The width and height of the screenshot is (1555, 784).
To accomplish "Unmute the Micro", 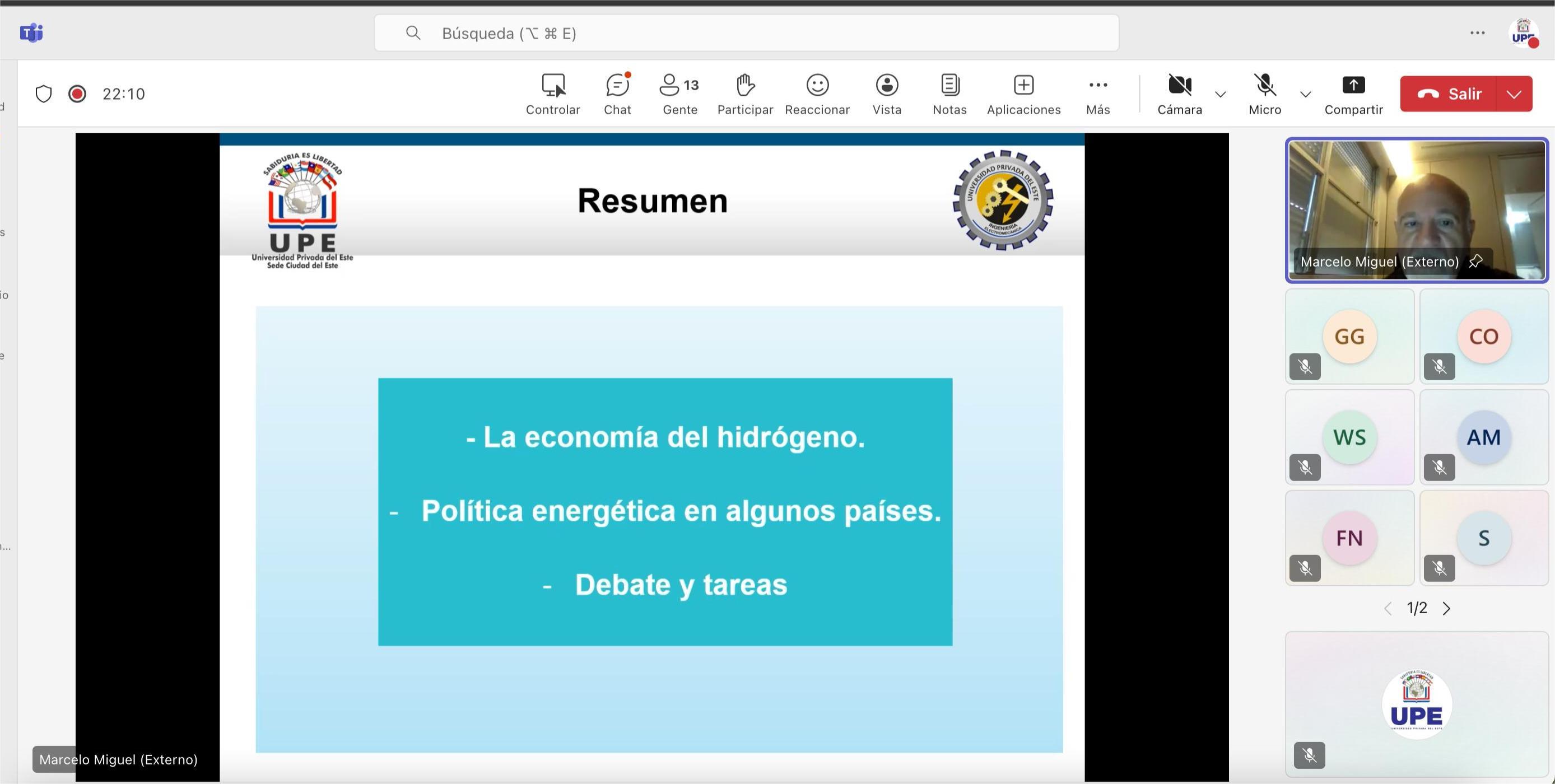I will click(1264, 94).
